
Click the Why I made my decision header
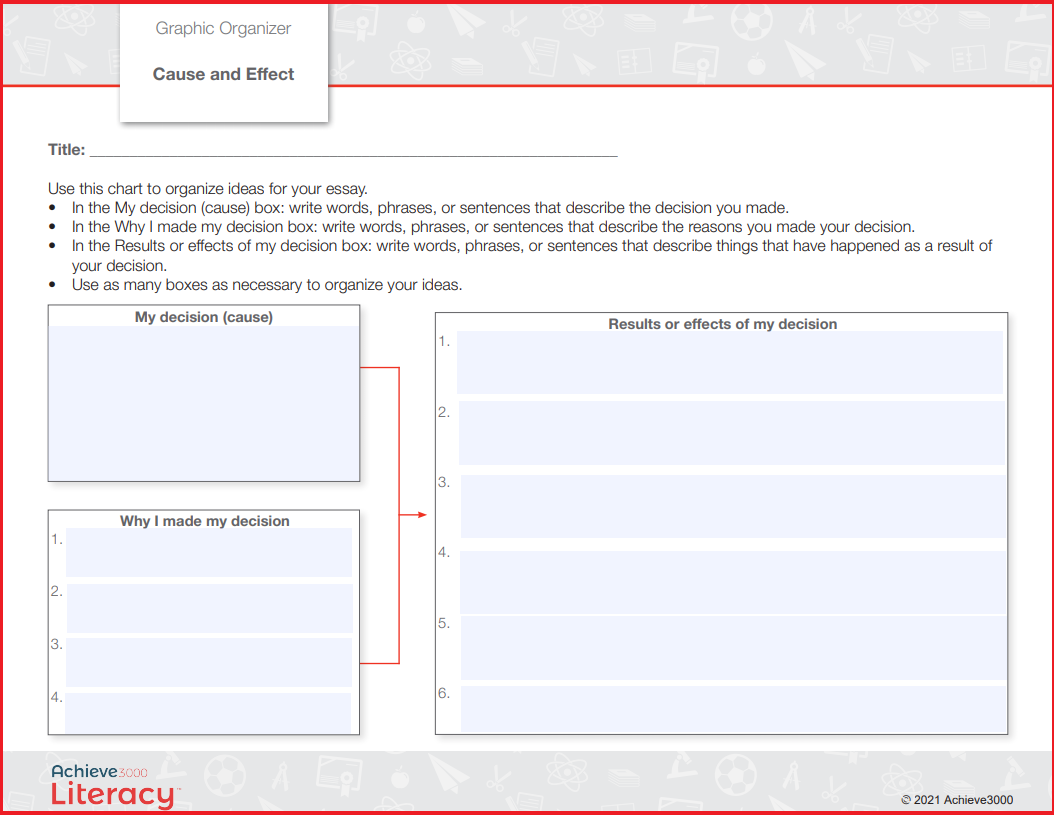pos(204,520)
